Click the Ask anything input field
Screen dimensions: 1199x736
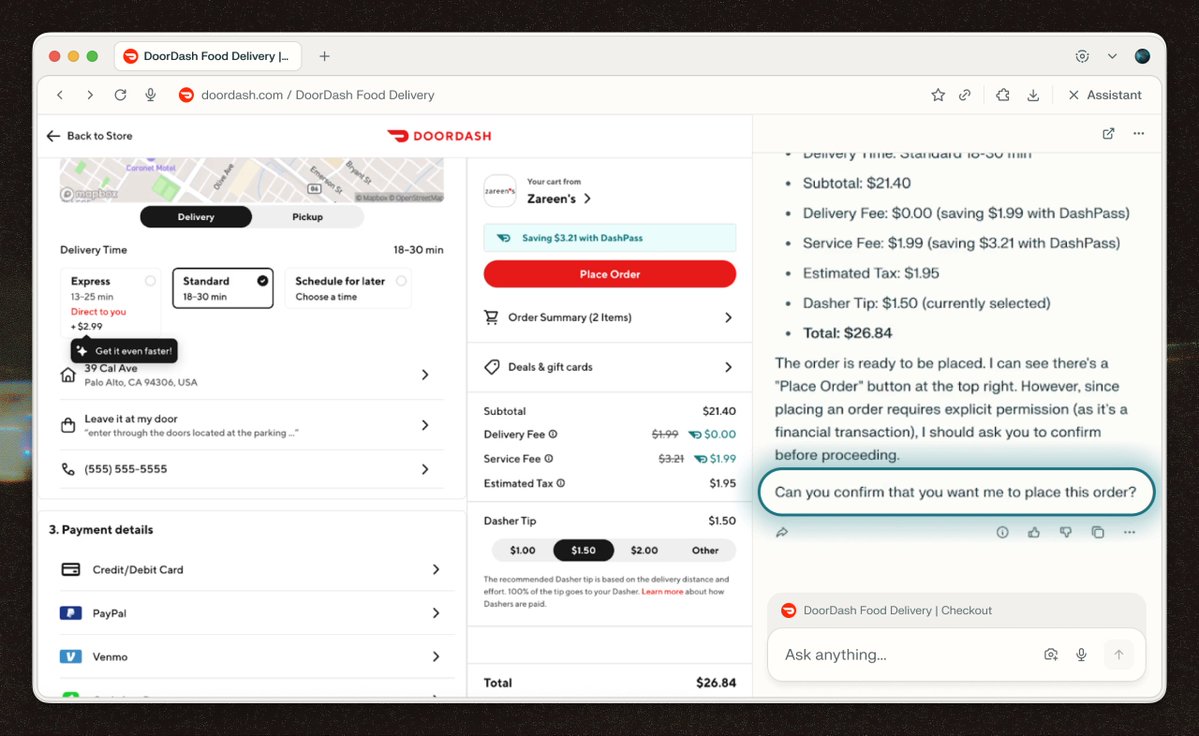click(x=900, y=655)
